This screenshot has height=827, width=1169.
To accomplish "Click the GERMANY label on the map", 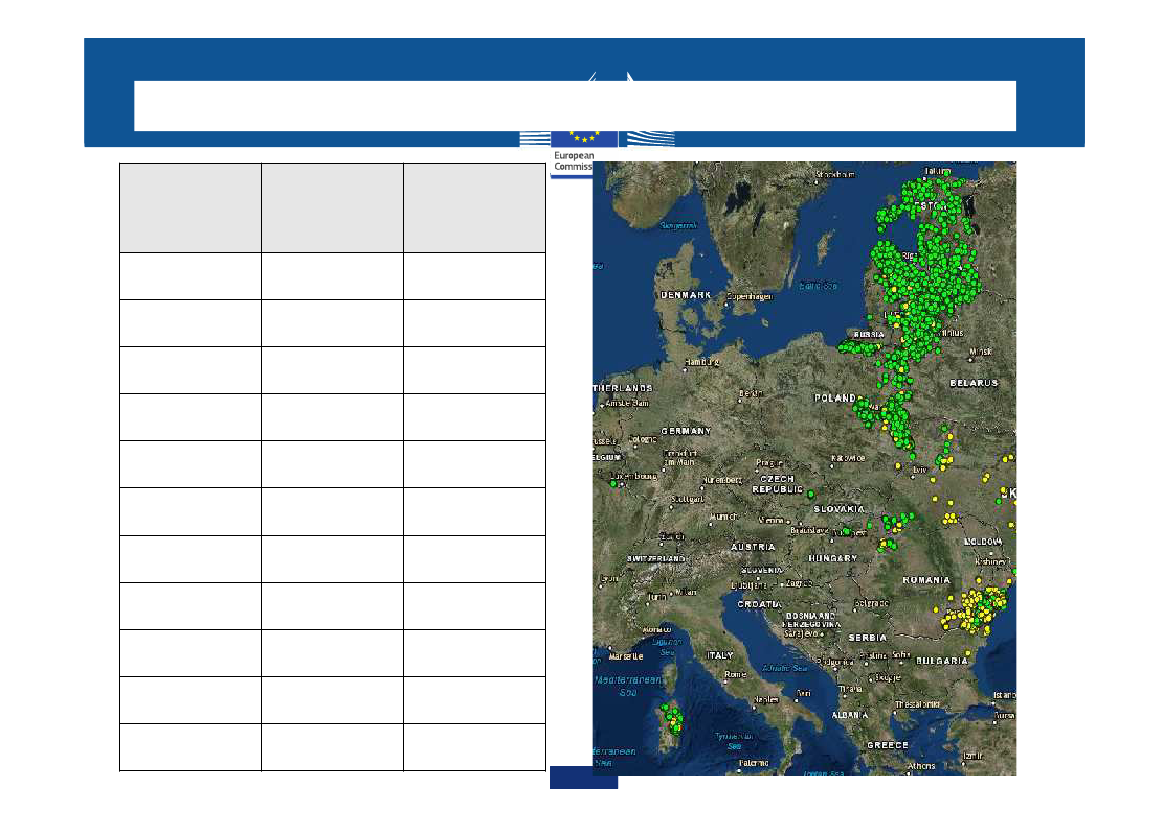I will click(685, 431).
